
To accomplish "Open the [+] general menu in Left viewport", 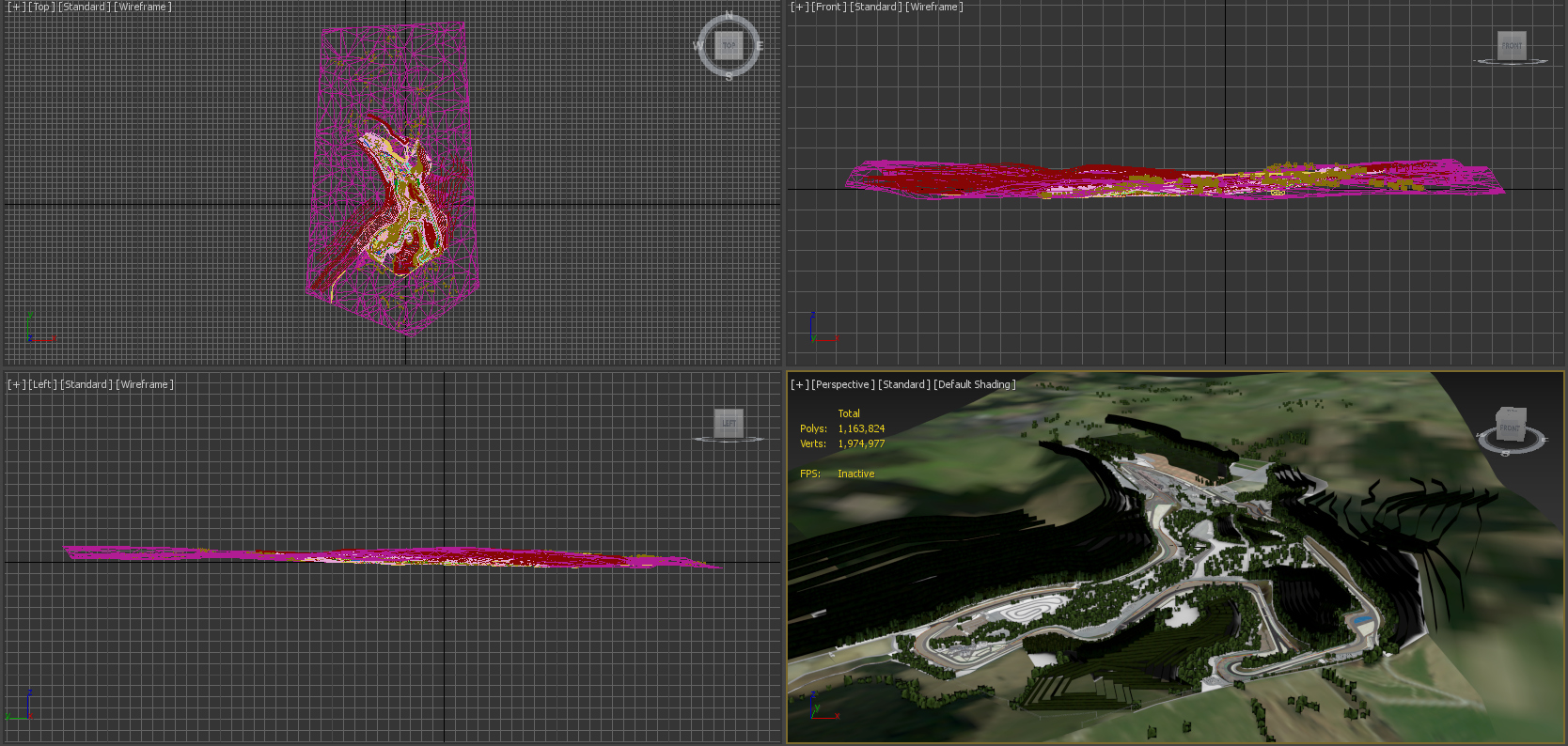I will [x=16, y=384].
